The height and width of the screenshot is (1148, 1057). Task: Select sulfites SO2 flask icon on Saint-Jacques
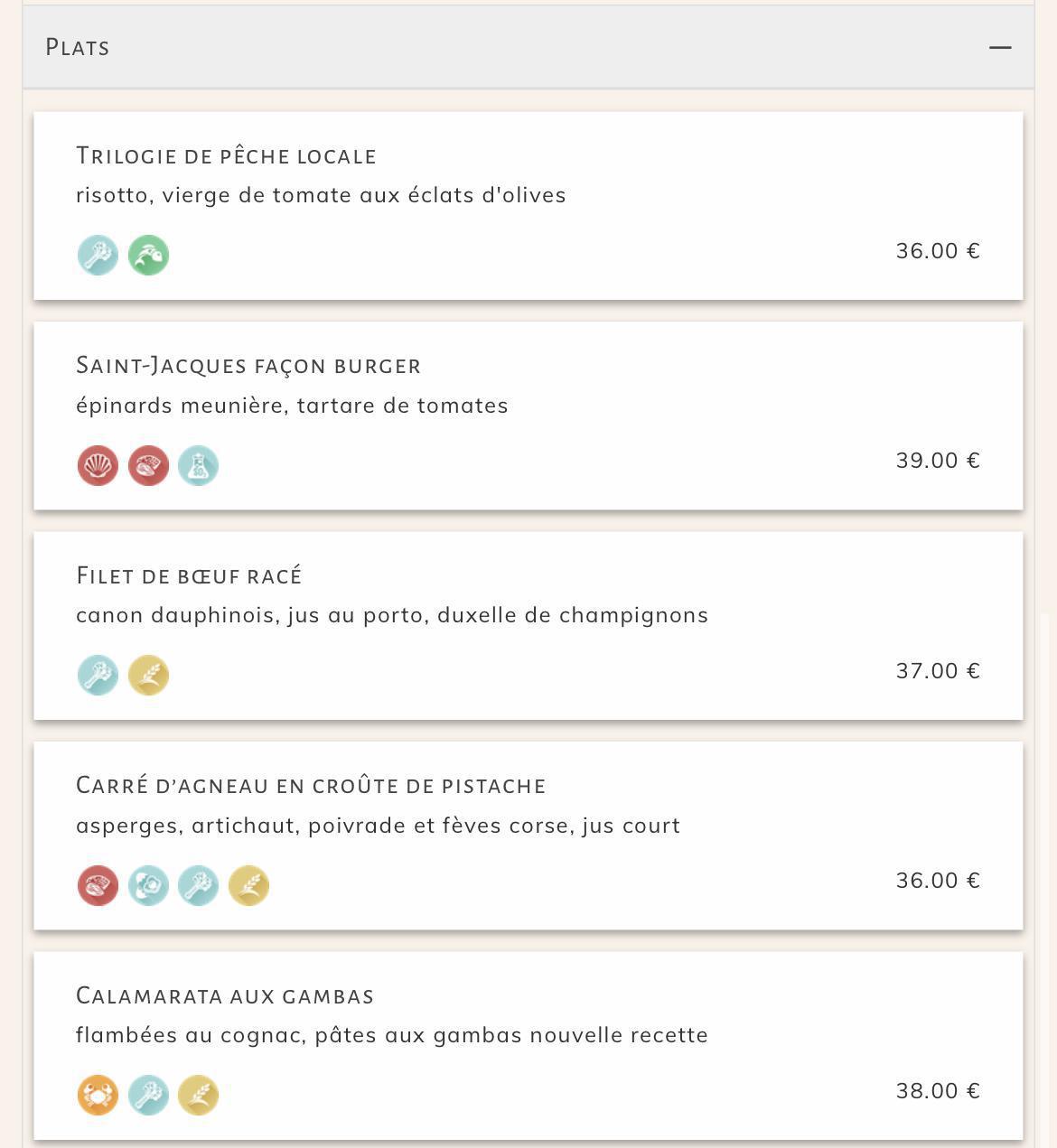[198, 465]
